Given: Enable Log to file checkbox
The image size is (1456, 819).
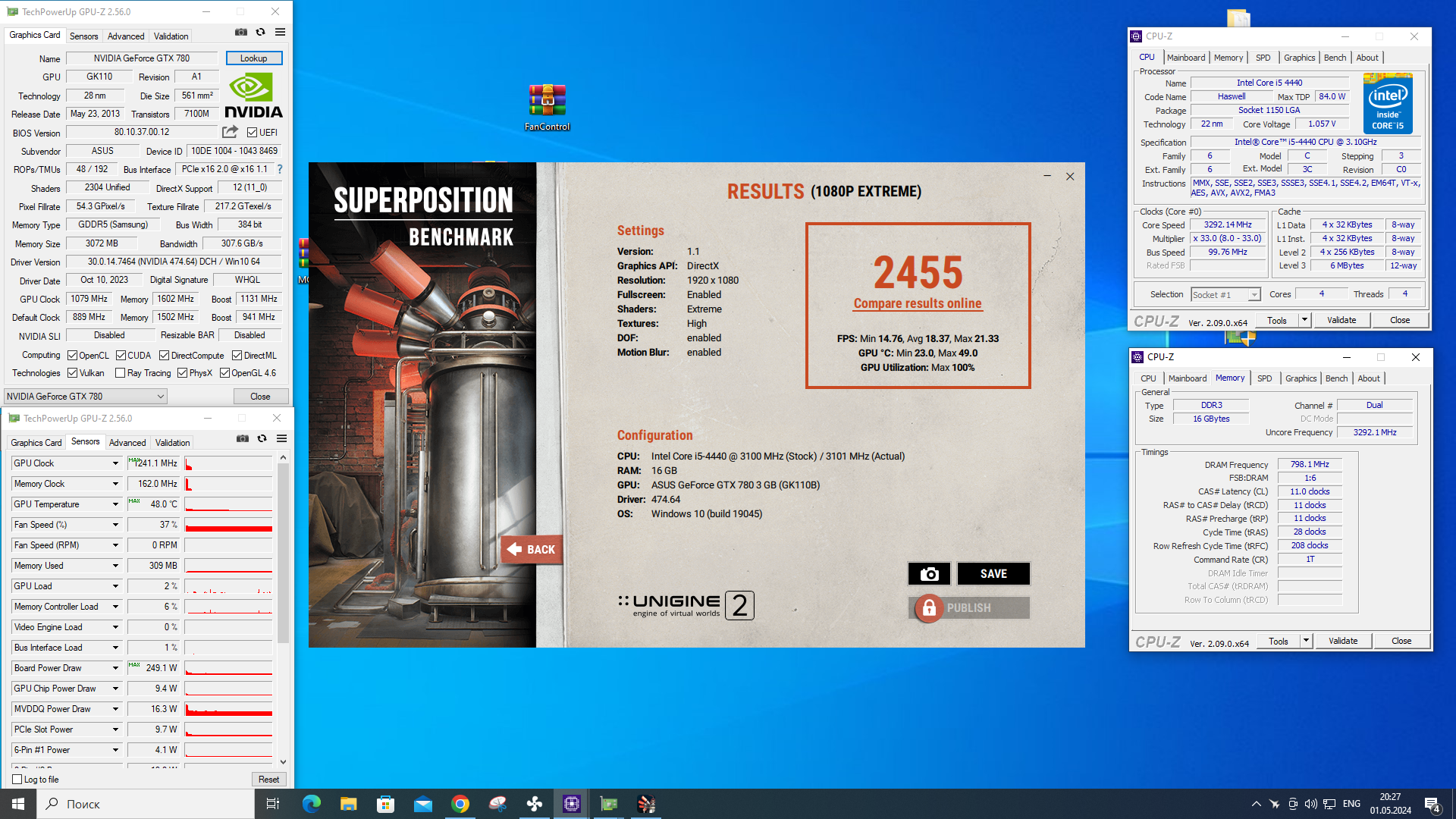Looking at the screenshot, I should click(x=17, y=779).
